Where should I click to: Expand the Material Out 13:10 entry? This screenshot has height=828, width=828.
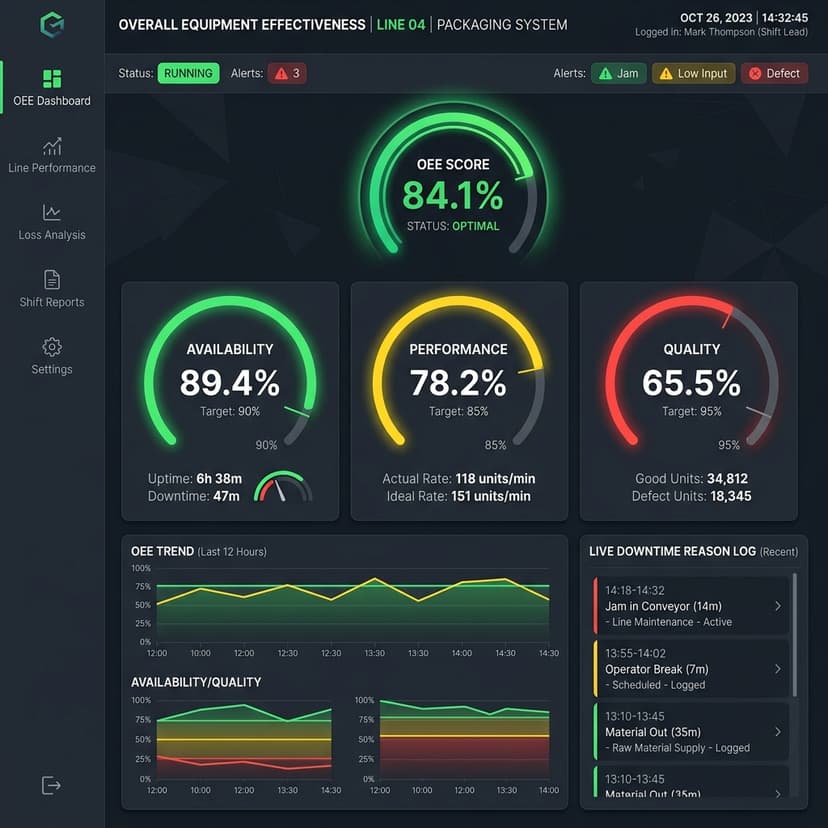coord(693,731)
